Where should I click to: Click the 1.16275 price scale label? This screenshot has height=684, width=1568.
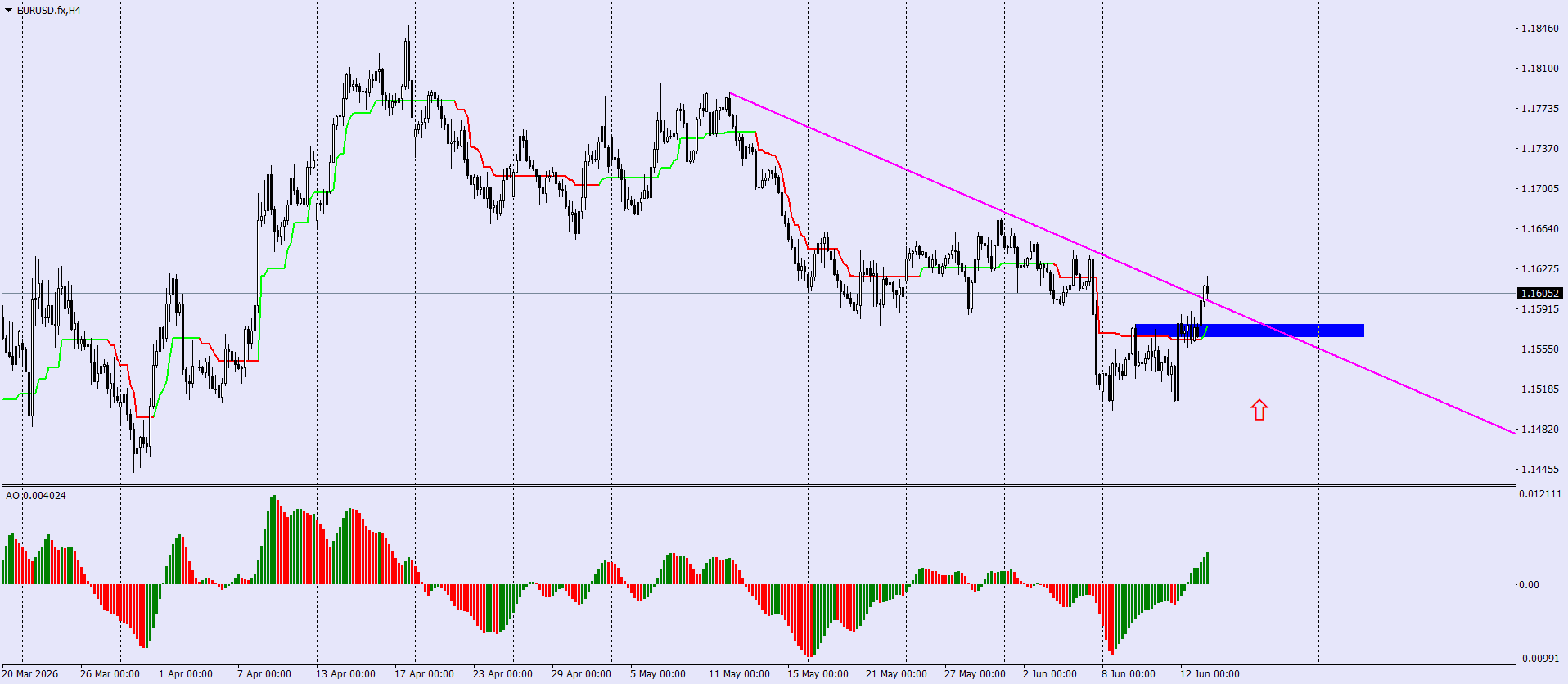pos(1539,269)
